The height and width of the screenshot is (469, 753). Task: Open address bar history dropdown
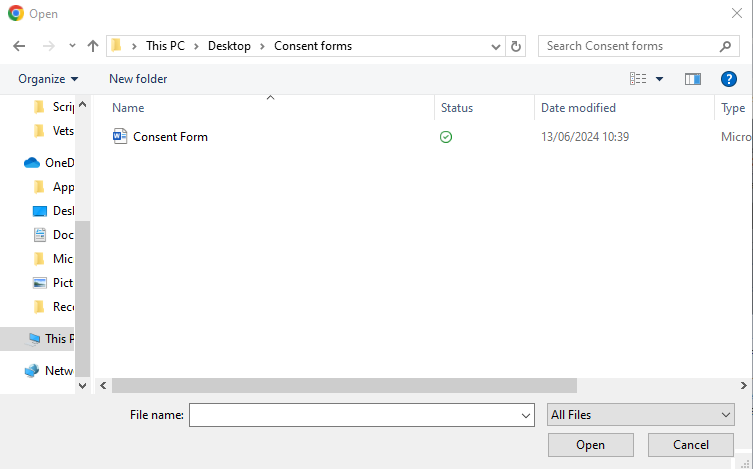pyautogui.click(x=496, y=47)
